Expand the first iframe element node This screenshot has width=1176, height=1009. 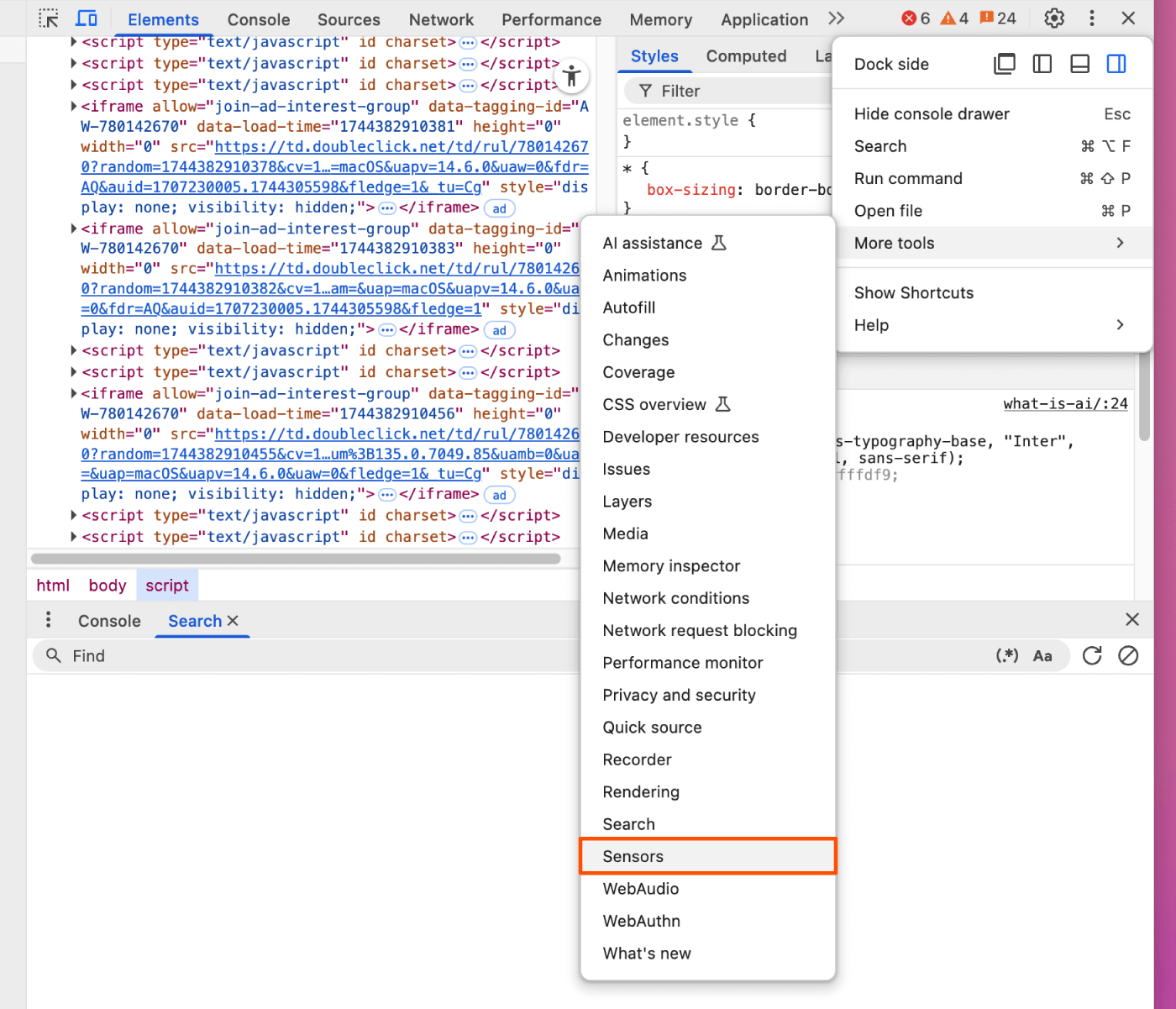tap(74, 107)
